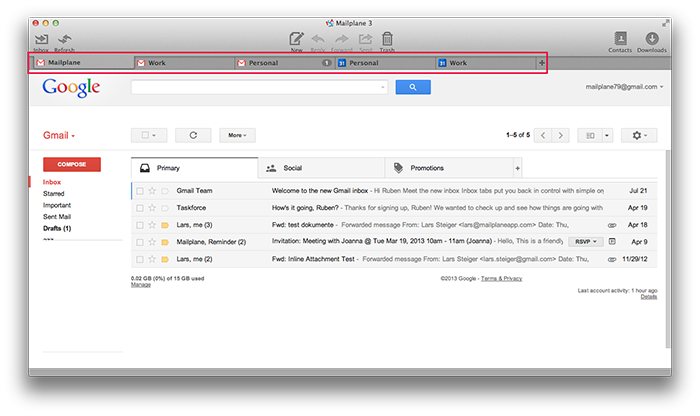Click the Forward toolbar arrow
Screen dimensions: 700x416
point(342,39)
